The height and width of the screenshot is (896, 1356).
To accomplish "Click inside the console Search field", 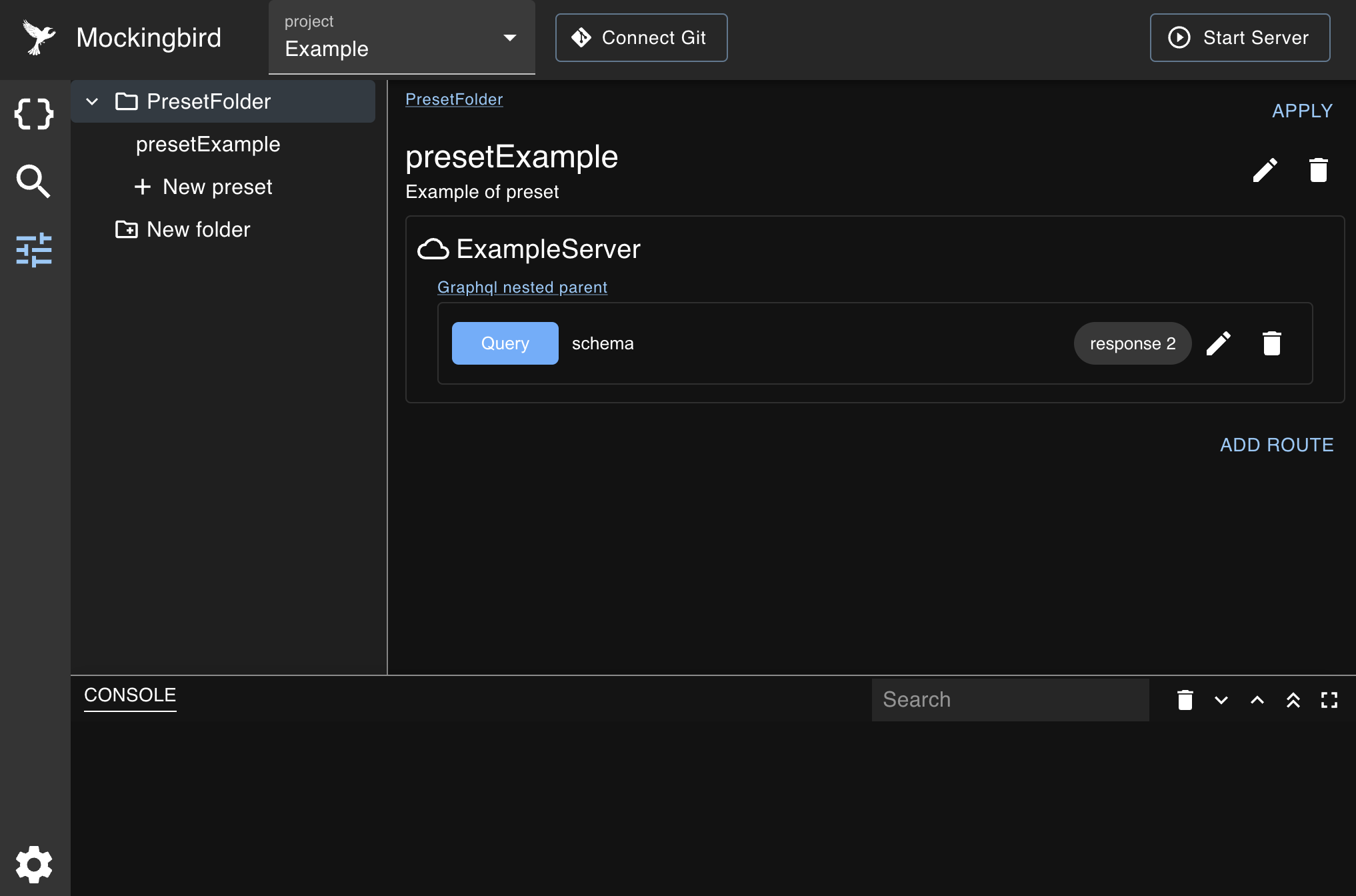I will pyautogui.click(x=1010, y=699).
